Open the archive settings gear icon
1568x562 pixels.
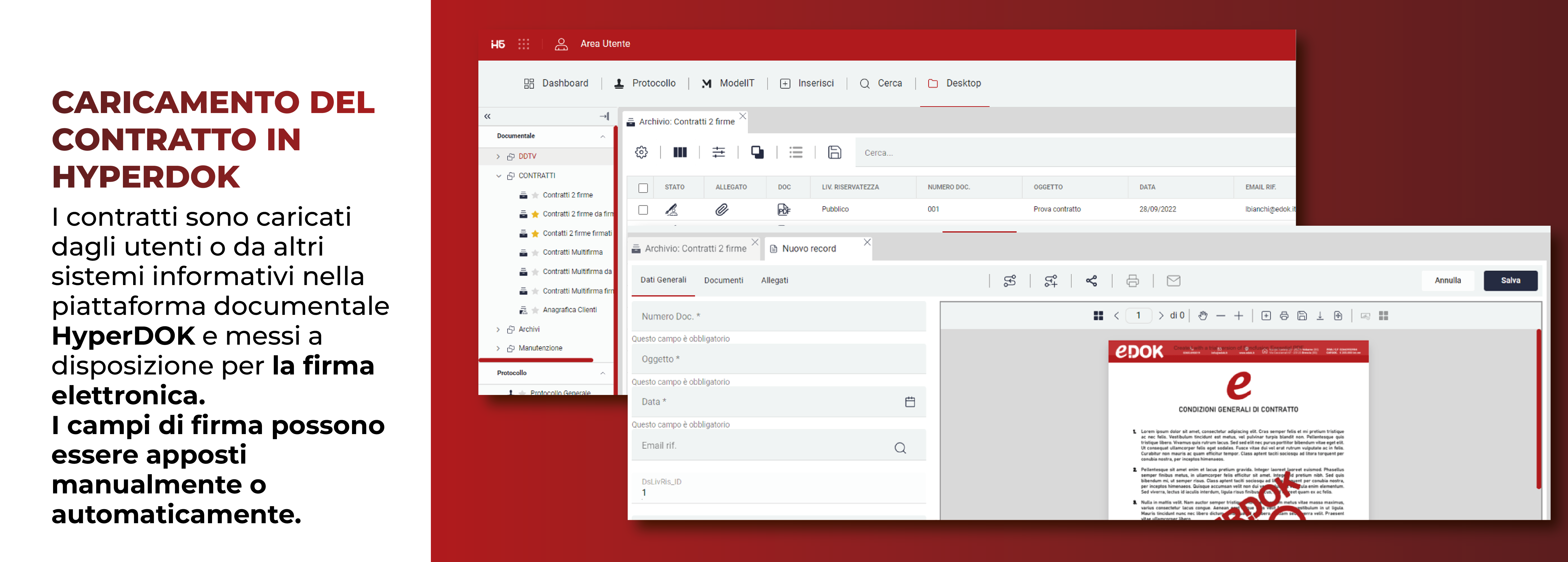(642, 152)
